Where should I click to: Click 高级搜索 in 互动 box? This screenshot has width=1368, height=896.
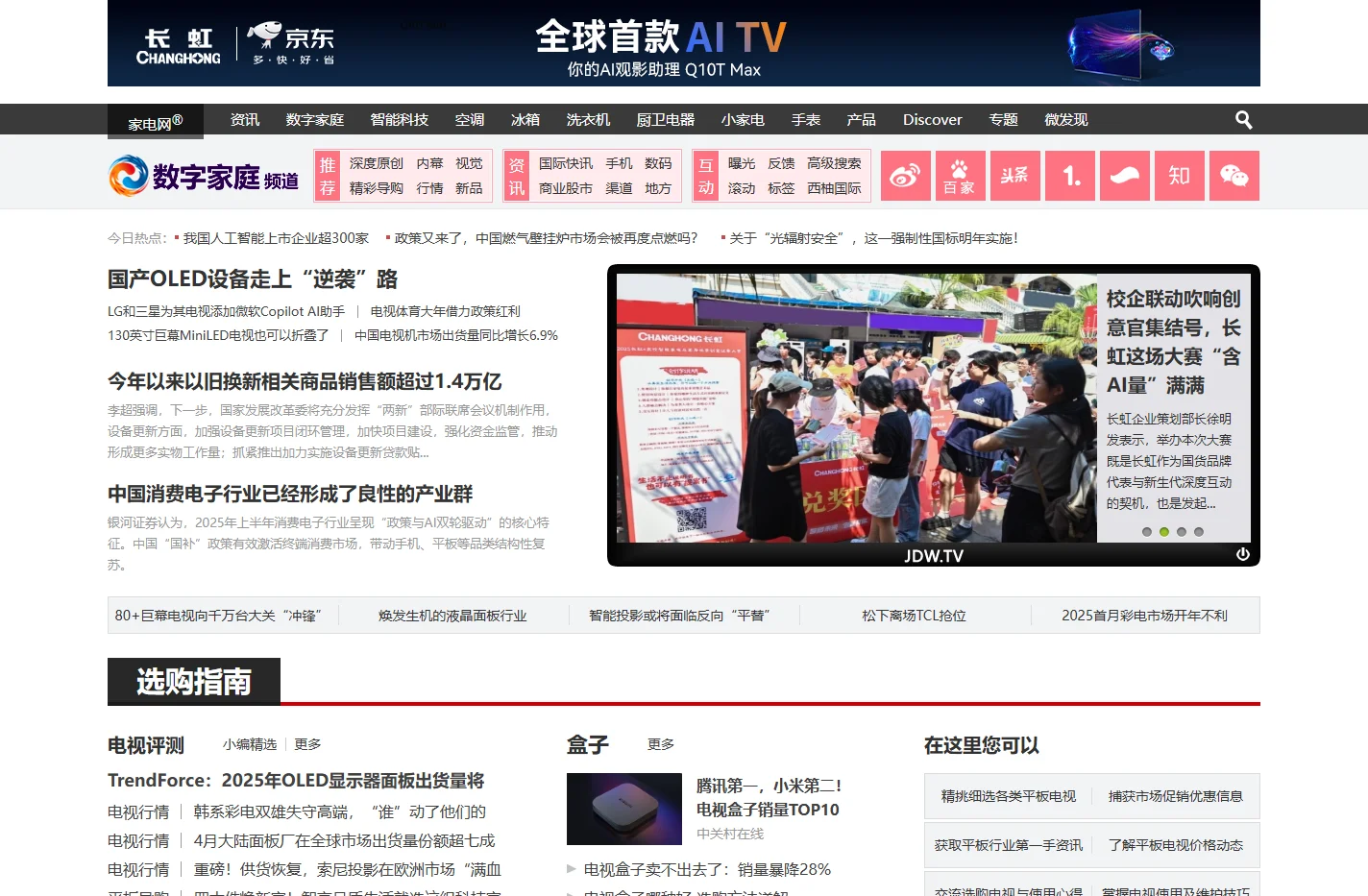tap(834, 163)
